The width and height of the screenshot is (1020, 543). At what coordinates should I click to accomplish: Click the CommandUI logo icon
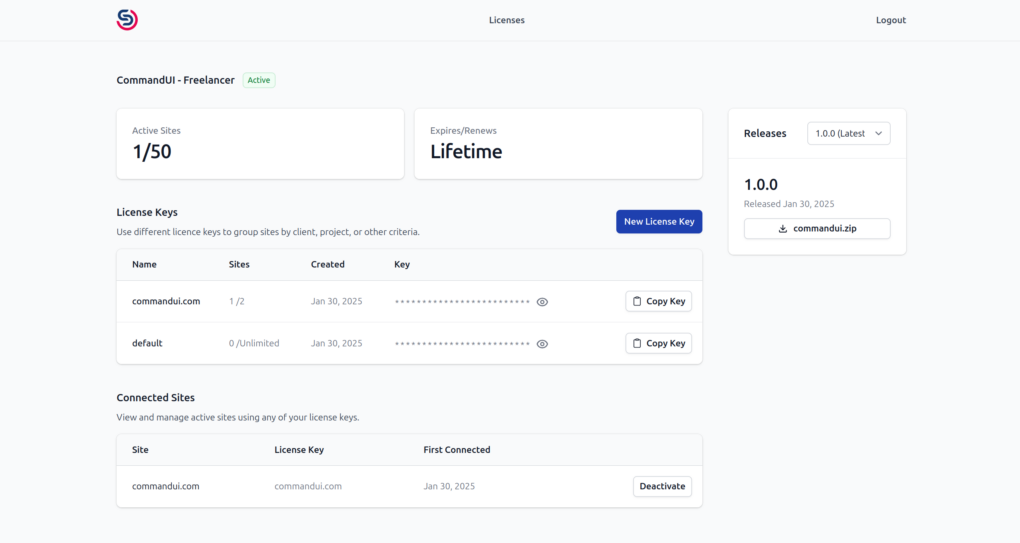coord(127,20)
